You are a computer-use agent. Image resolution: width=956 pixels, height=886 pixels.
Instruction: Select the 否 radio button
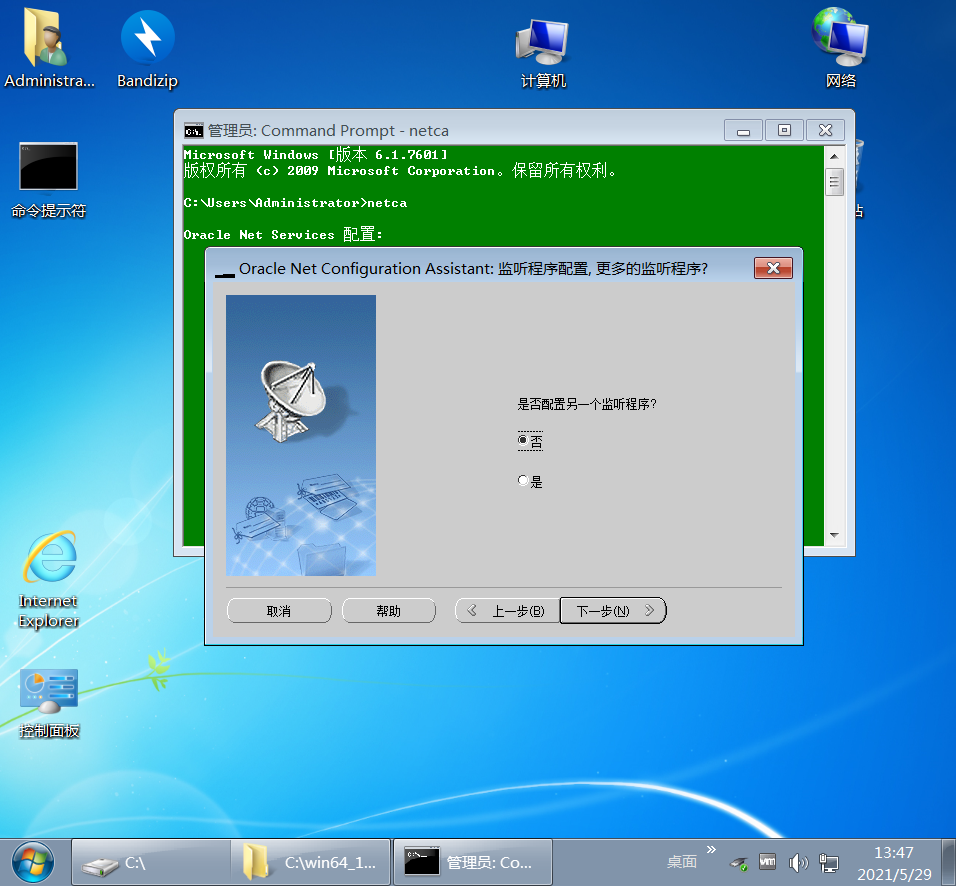523,440
